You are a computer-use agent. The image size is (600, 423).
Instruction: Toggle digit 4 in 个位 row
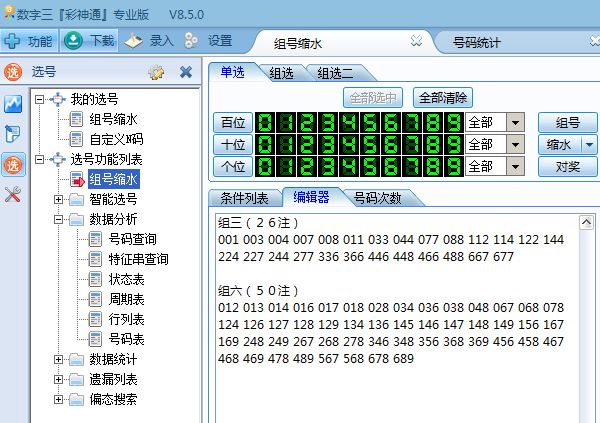[x=349, y=167]
